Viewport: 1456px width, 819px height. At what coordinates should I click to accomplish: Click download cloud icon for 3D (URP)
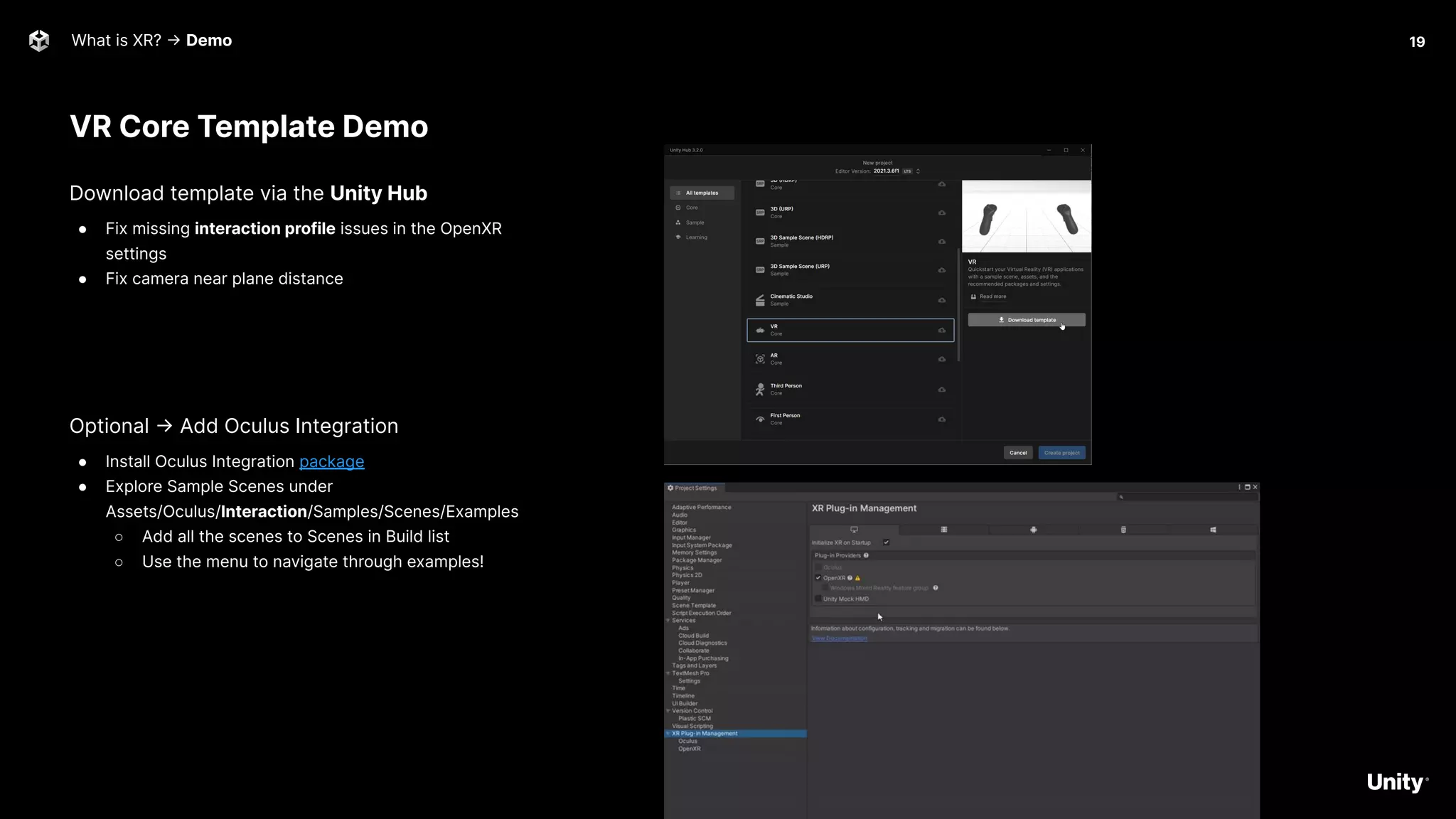pos(942,213)
